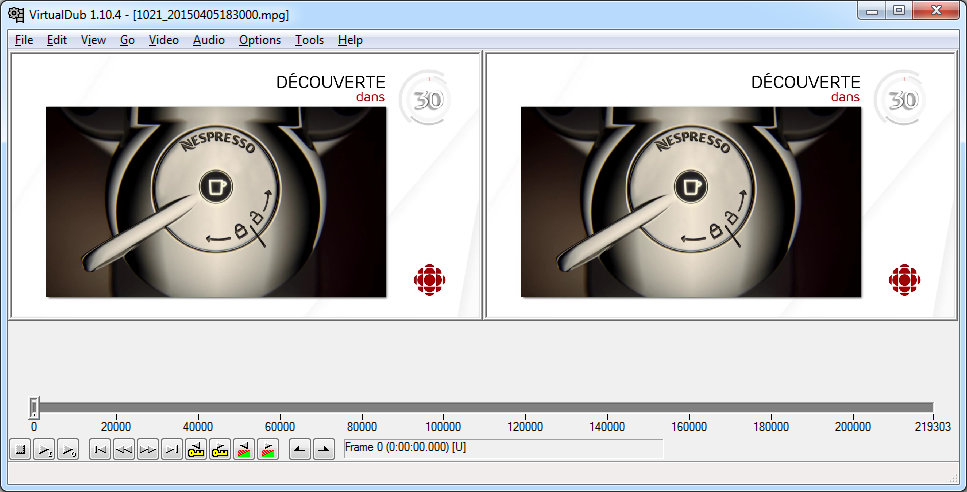The width and height of the screenshot is (967, 492).
Task: Click the timeline track near frame 100000
Action: coord(443,407)
